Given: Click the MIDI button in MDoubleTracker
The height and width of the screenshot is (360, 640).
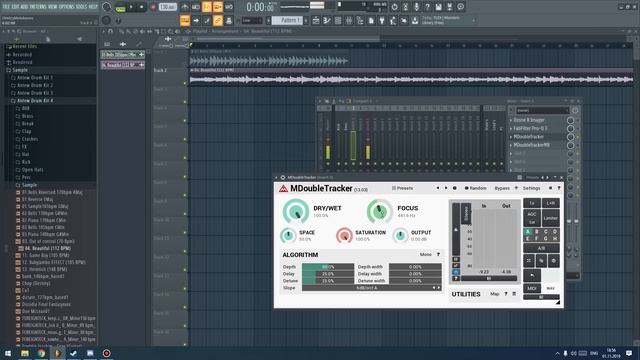Looking at the screenshot, I should tap(532, 288).
